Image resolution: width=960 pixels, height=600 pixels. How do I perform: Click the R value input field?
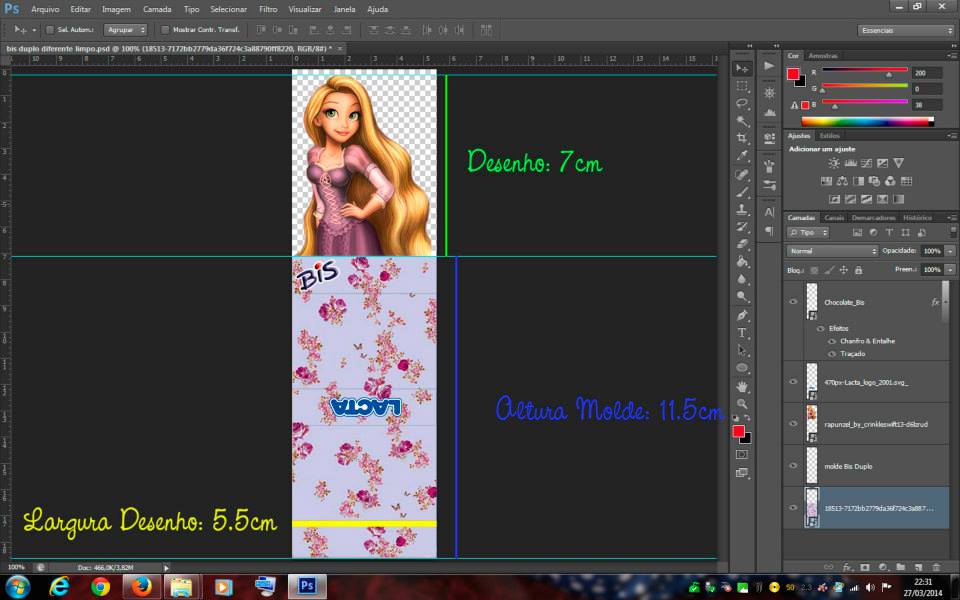(926, 73)
